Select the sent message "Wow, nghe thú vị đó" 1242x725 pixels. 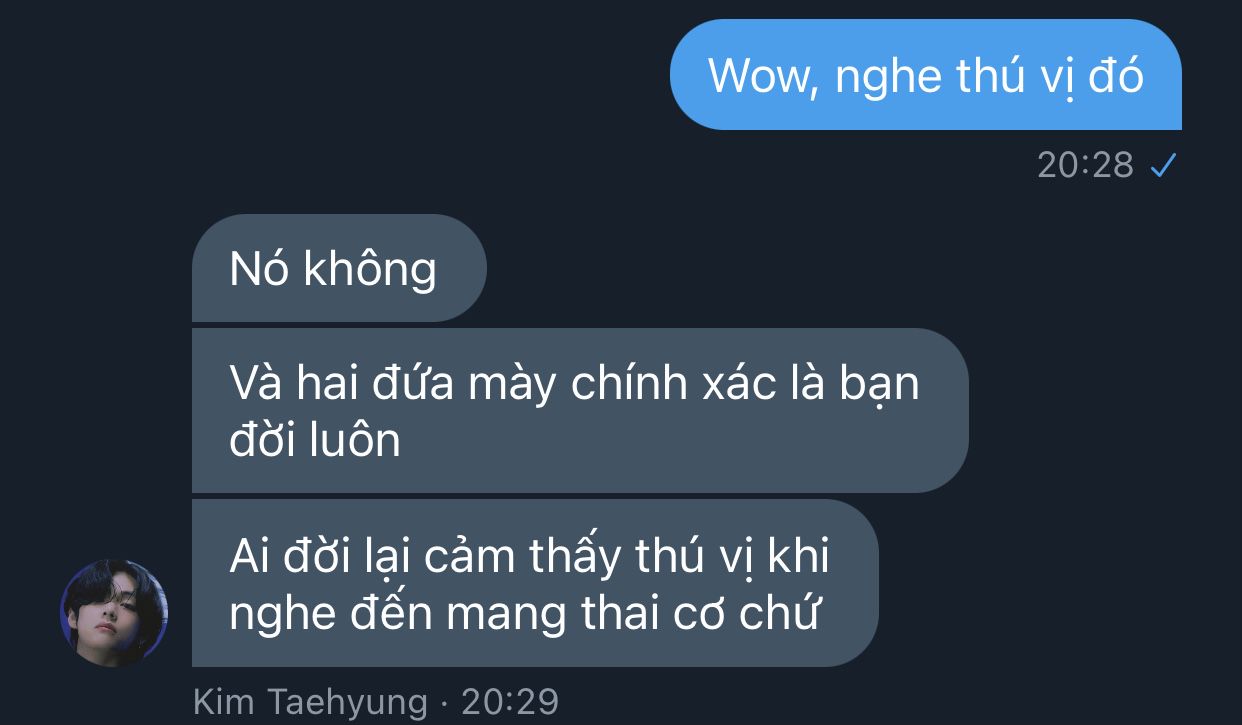point(925,75)
